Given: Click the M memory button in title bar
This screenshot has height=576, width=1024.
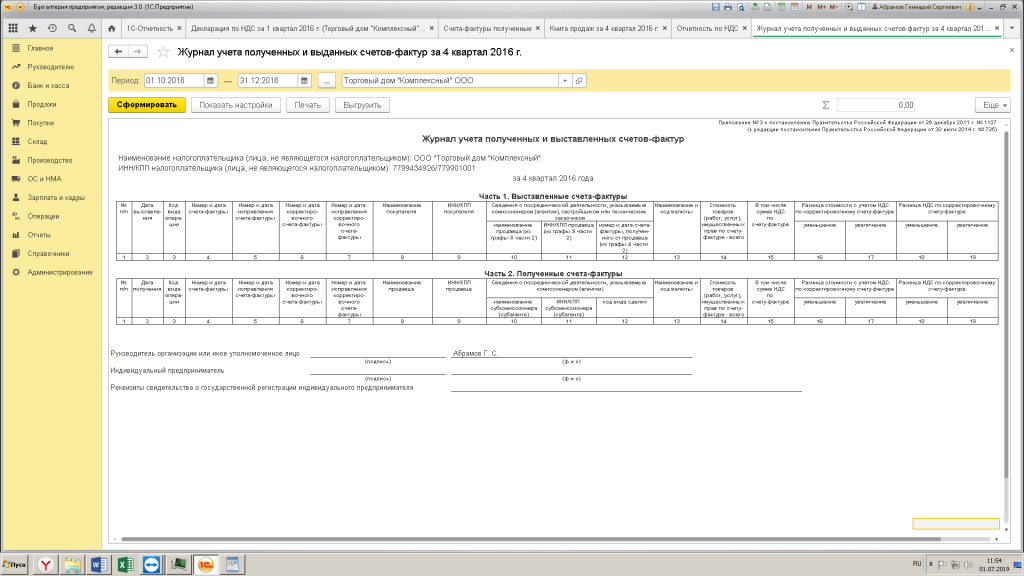Looking at the screenshot, I should pos(809,7).
